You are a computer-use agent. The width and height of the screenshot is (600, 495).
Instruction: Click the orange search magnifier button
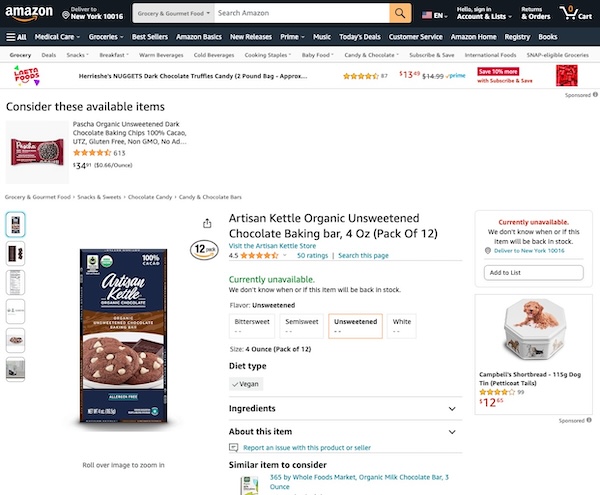400,13
